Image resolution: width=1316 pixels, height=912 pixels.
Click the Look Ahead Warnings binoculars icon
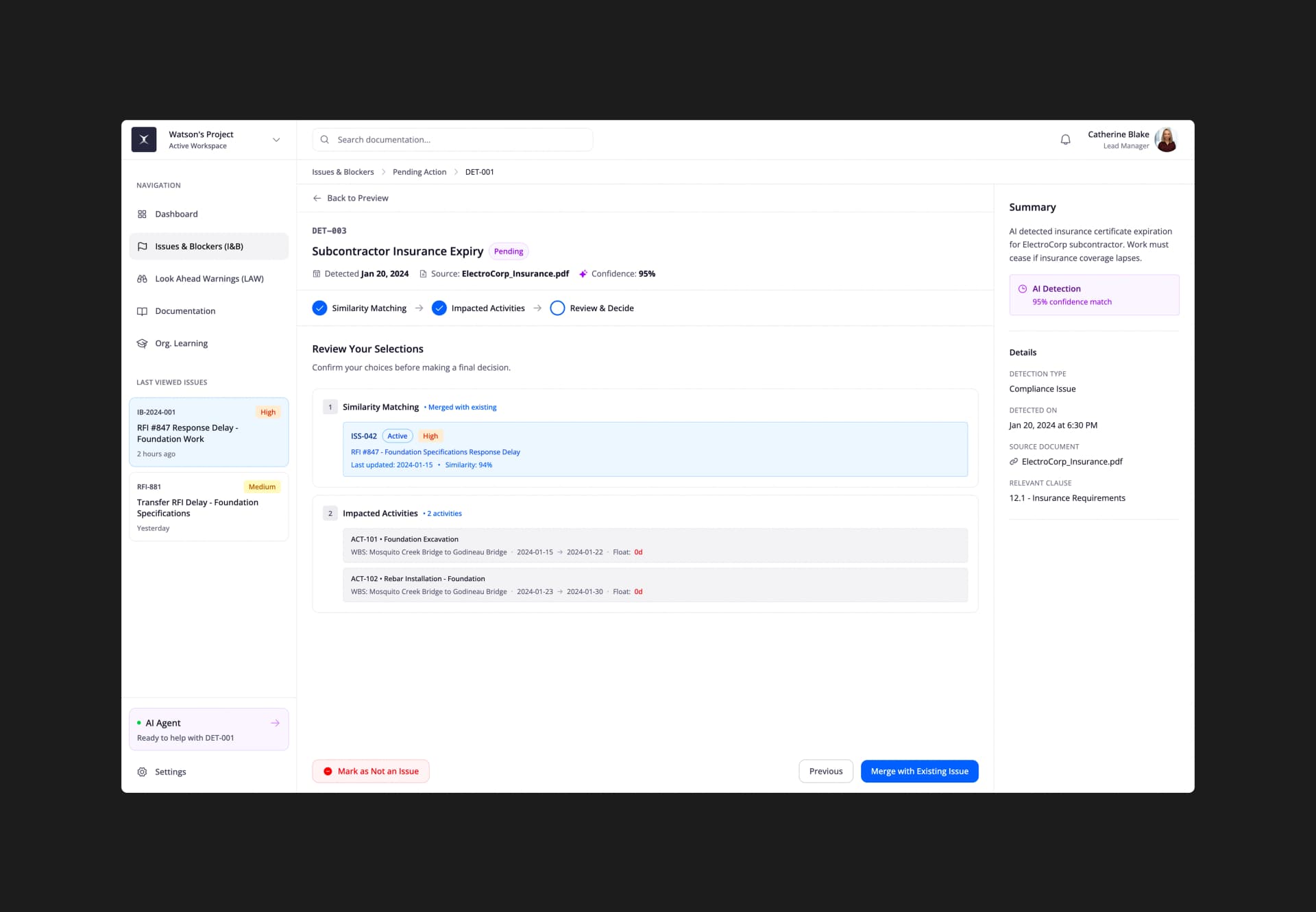click(142, 279)
